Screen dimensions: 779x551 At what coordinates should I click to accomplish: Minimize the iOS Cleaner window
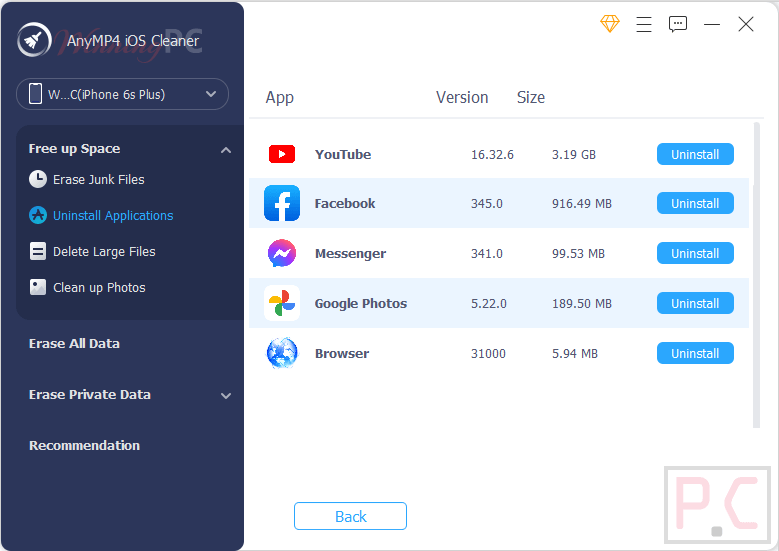coord(712,24)
